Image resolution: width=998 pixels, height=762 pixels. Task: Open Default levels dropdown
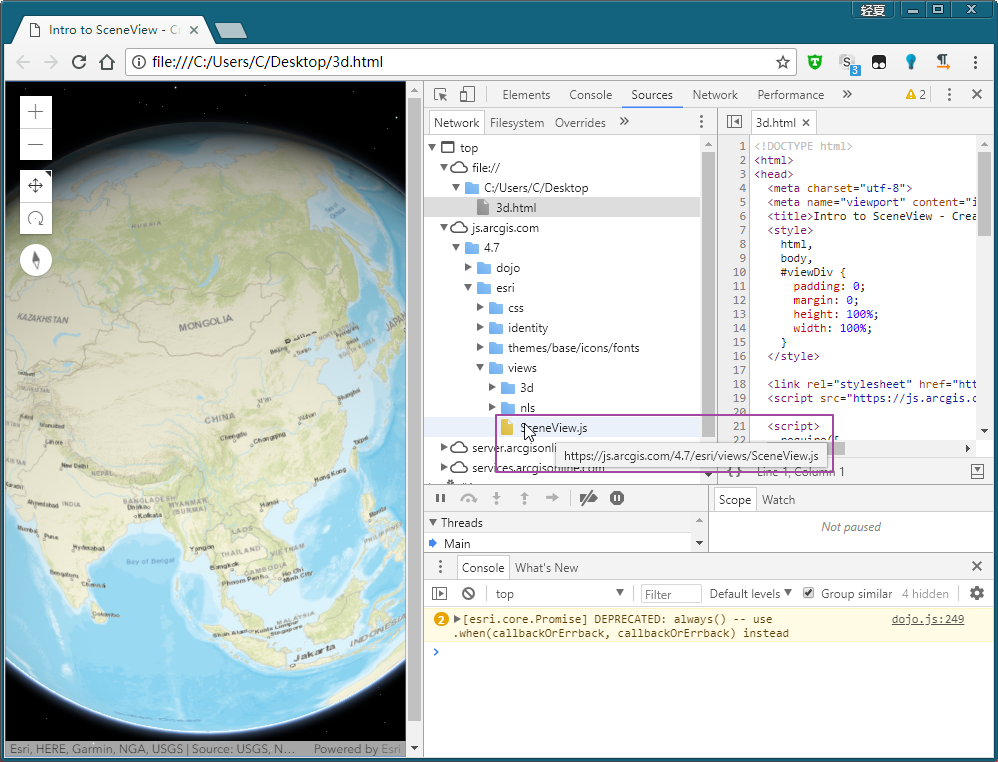click(750, 593)
